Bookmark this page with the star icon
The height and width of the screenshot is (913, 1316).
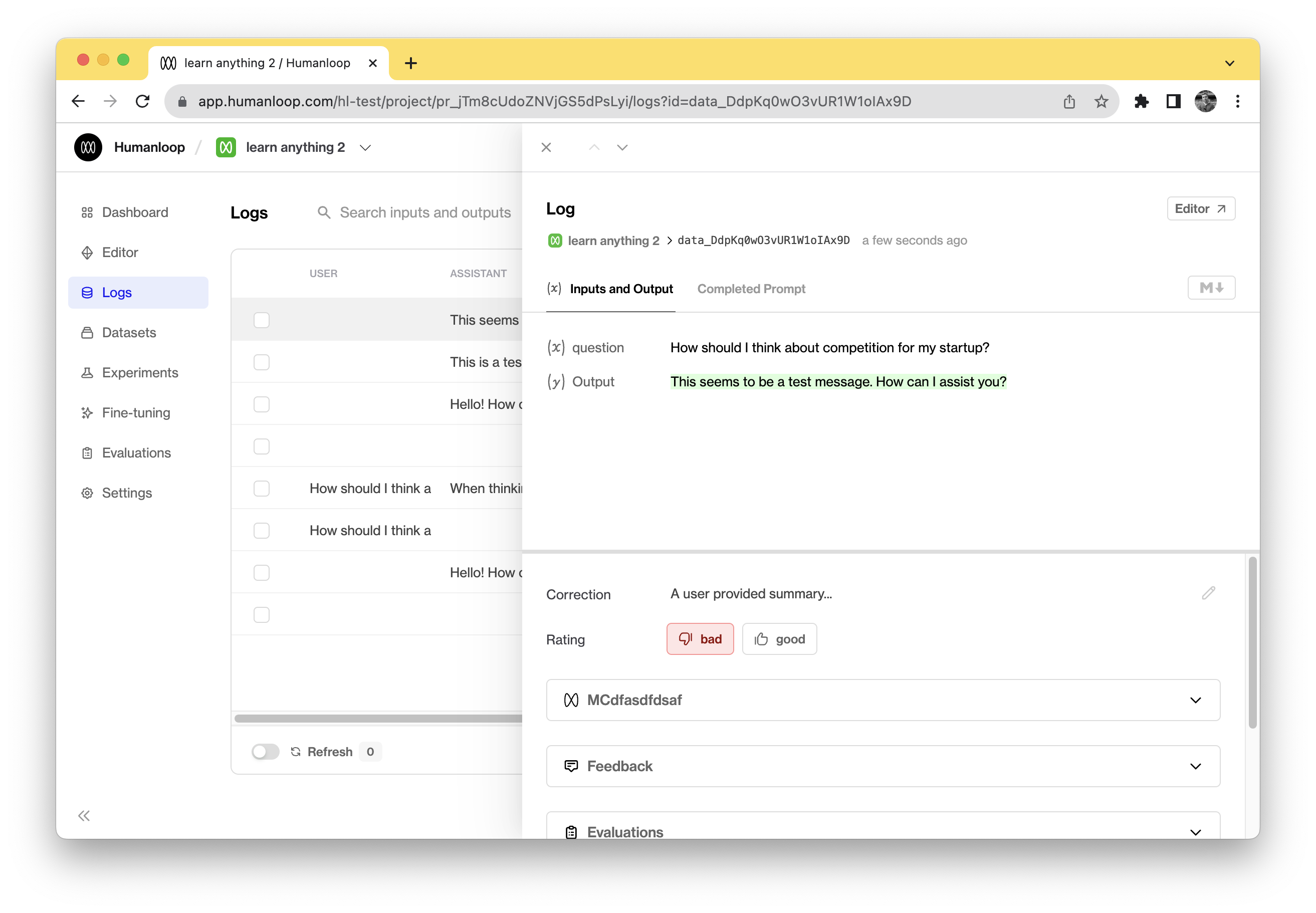(x=1101, y=101)
